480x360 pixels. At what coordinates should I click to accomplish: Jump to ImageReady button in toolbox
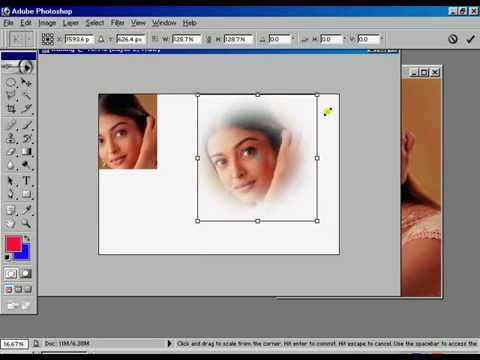[19, 305]
